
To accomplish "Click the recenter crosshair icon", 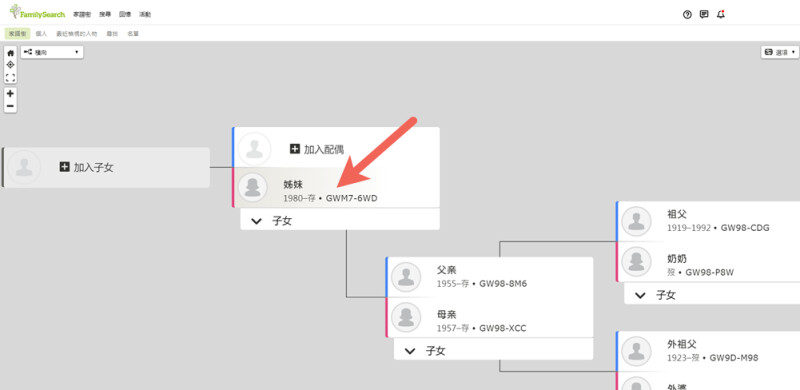I will pyautogui.click(x=10, y=65).
